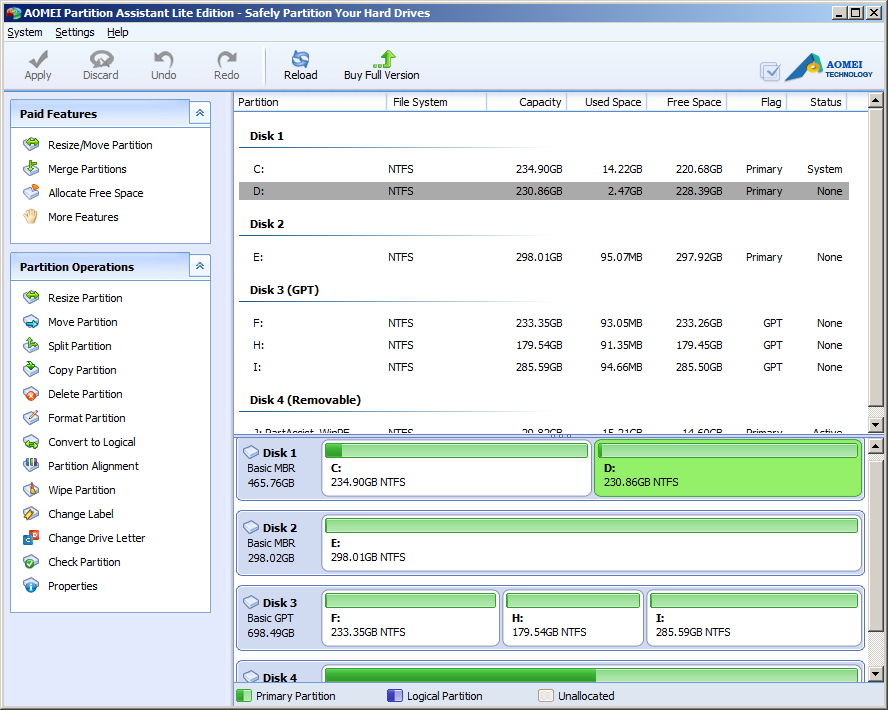
Task: Select the C: partition row in list
Action: 544,169
